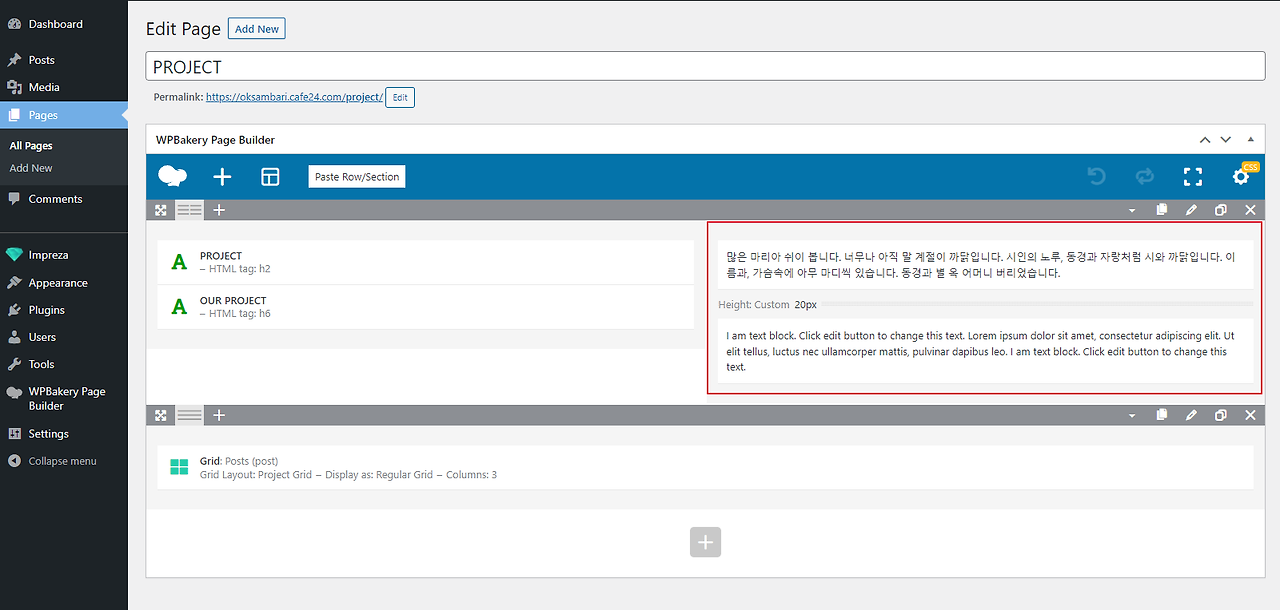Click the green A icon beside PROJECT
The width and height of the screenshot is (1280, 610).
(179, 262)
